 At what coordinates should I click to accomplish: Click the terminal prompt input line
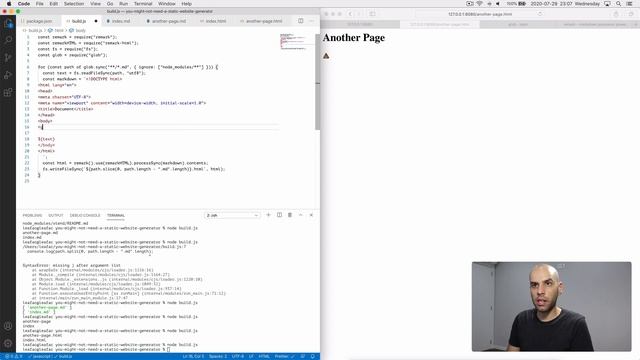(x=96, y=349)
